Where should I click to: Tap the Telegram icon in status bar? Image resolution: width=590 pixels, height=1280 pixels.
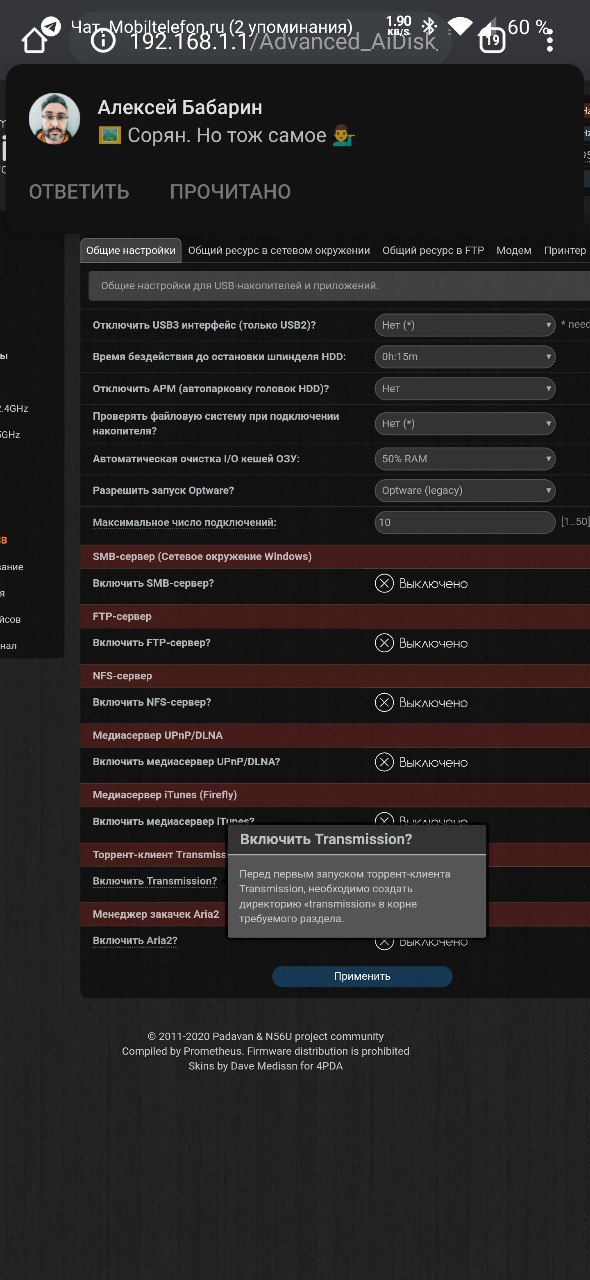pos(51,26)
